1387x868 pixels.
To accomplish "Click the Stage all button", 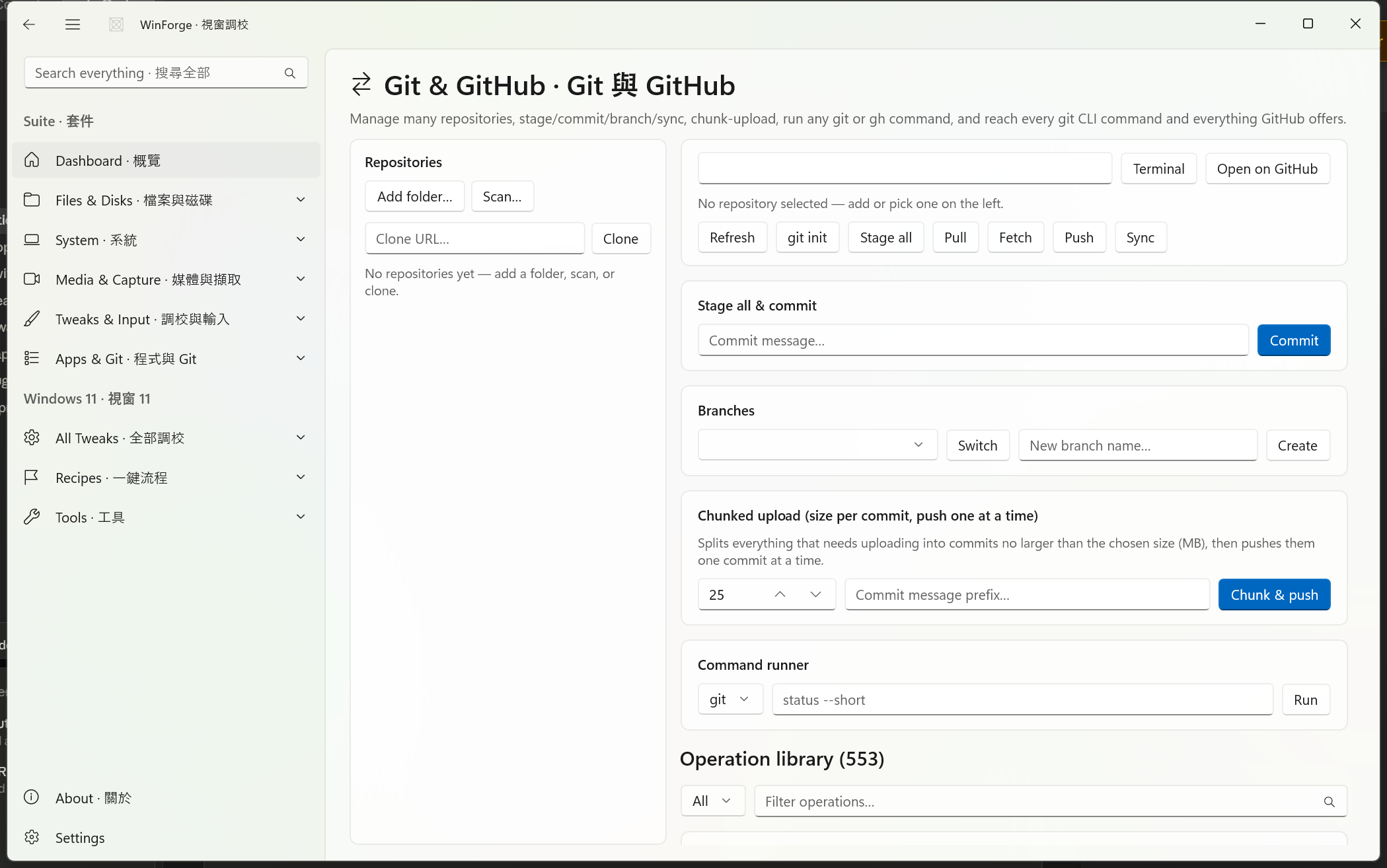I will click(885, 237).
